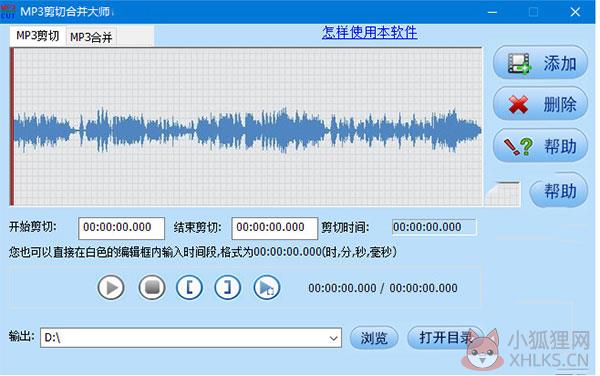Click on the blue audio waveform

248,129
